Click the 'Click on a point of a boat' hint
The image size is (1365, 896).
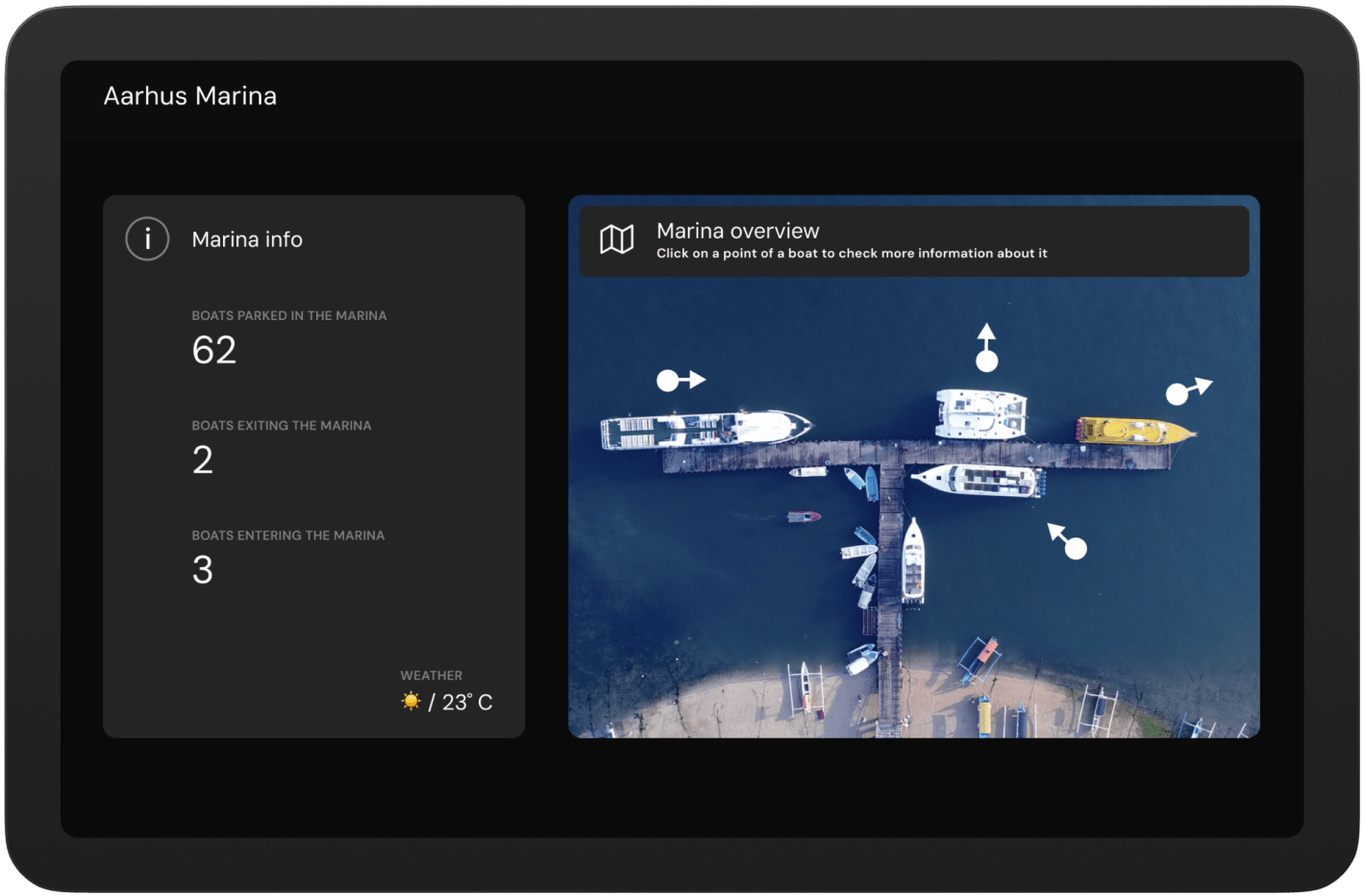point(852,254)
